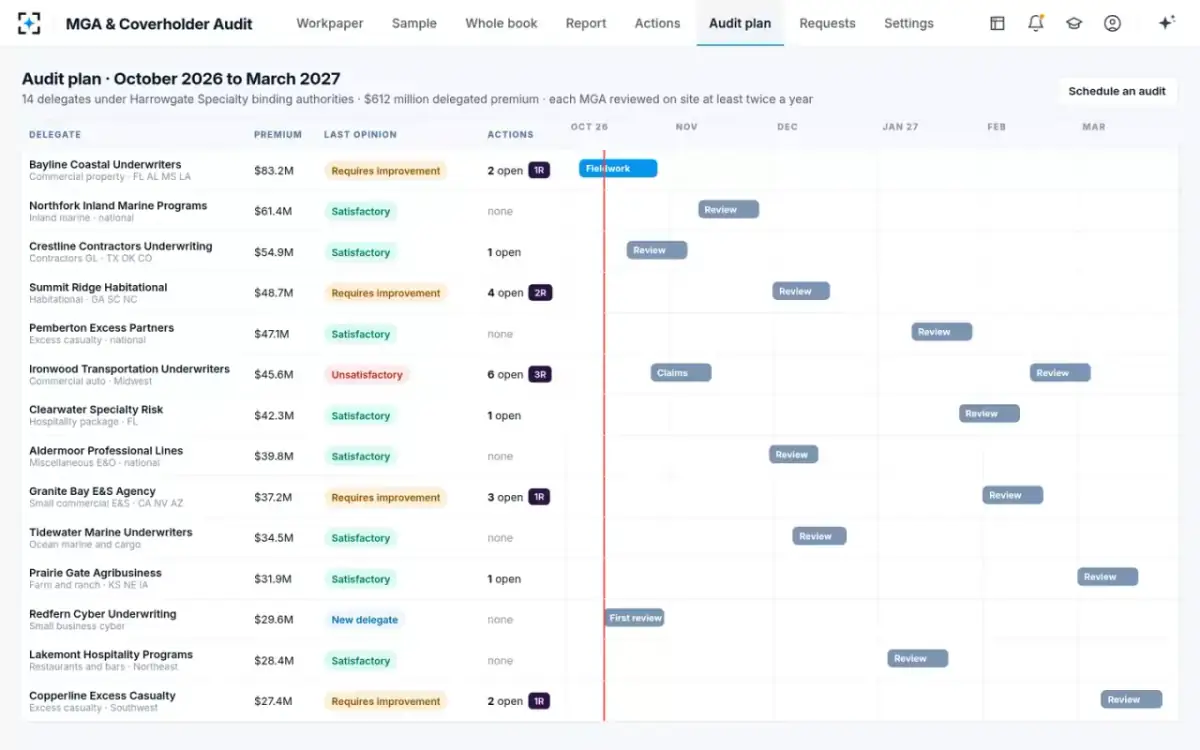Image resolution: width=1200 pixels, height=750 pixels.
Task: Click premium value $47.1M
Action: 272,334
